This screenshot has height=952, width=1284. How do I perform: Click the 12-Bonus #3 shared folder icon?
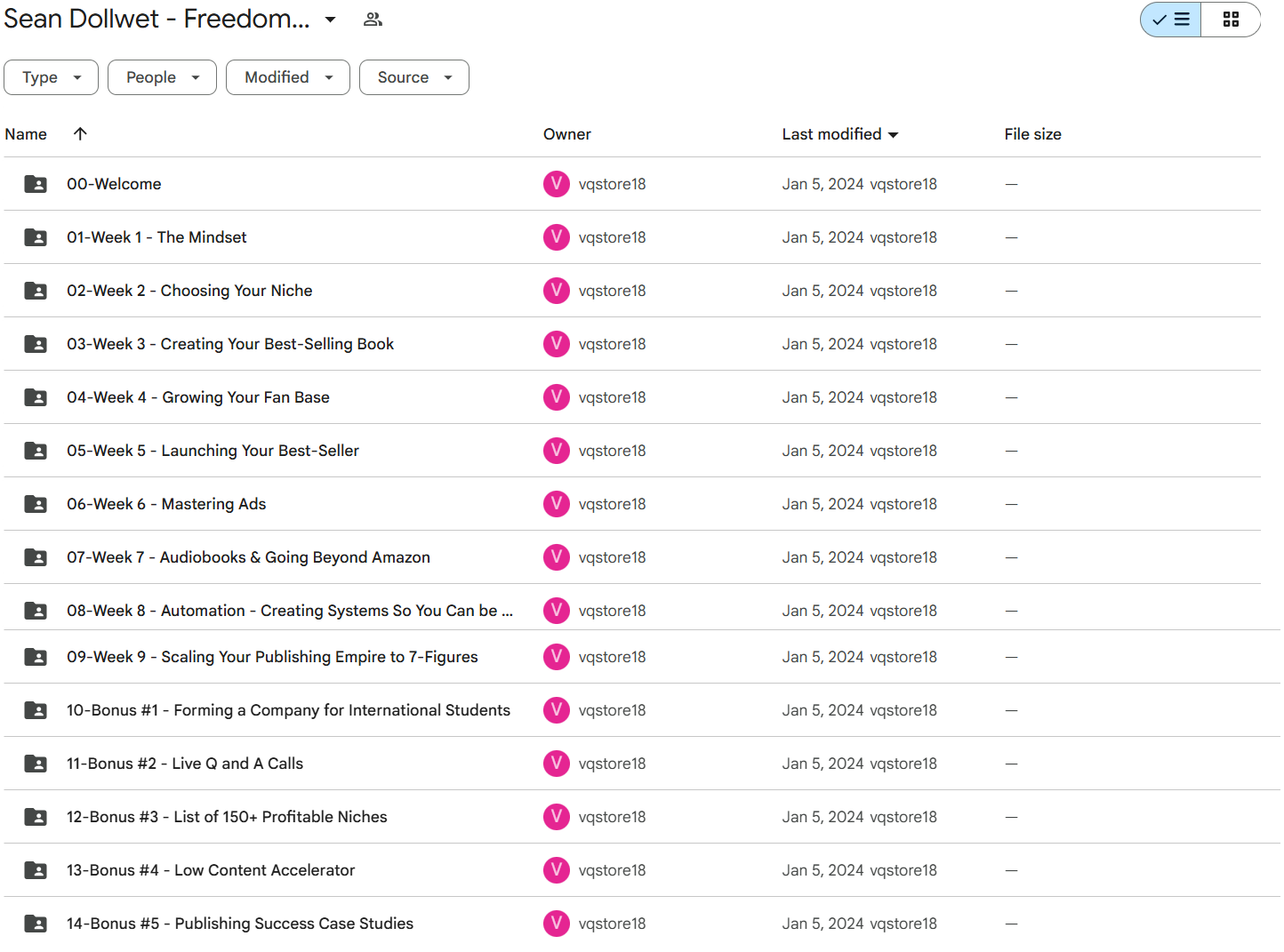(x=36, y=817)
